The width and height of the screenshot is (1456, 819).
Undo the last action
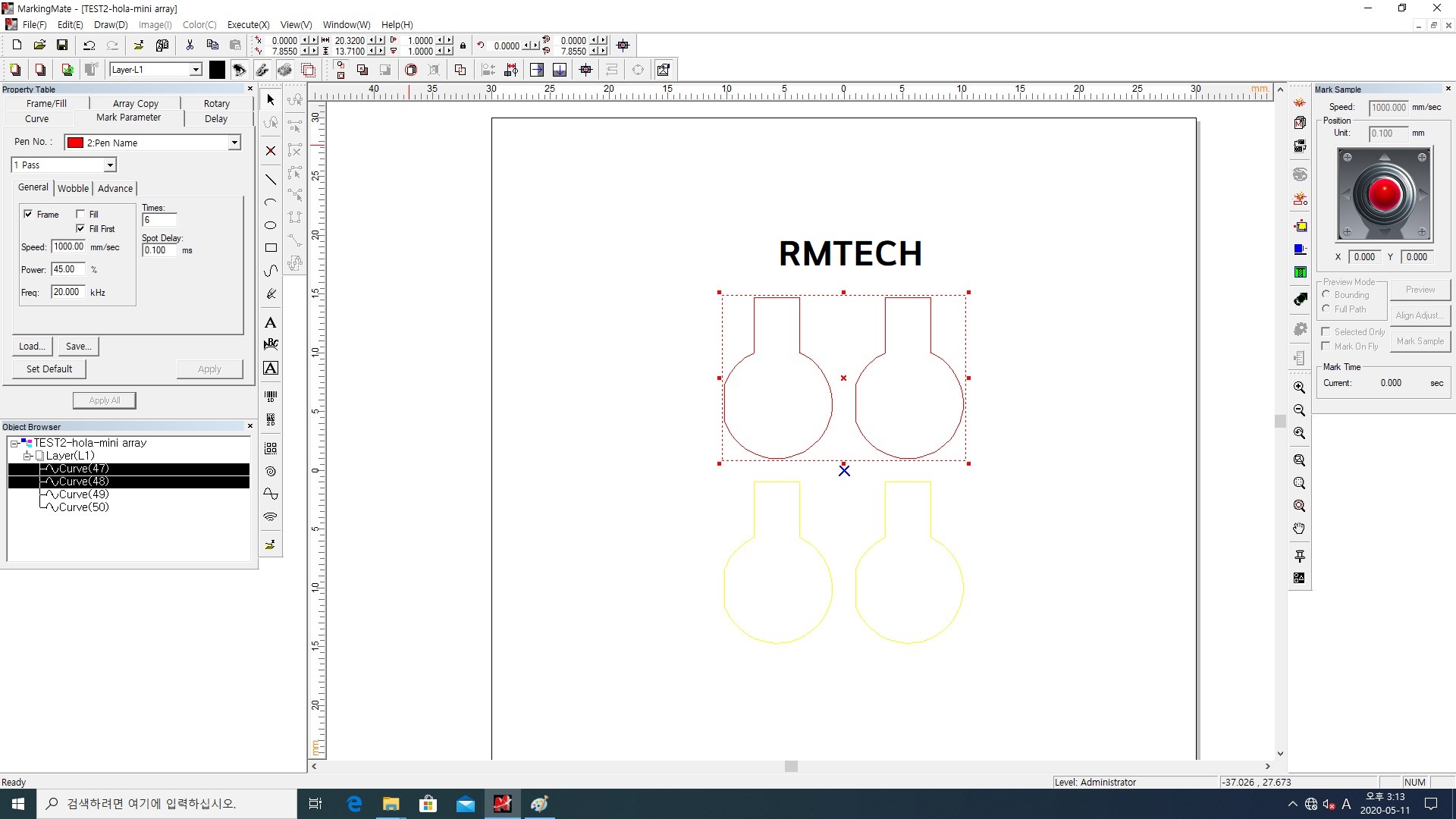pyautogui.click(x=89, y=45)
